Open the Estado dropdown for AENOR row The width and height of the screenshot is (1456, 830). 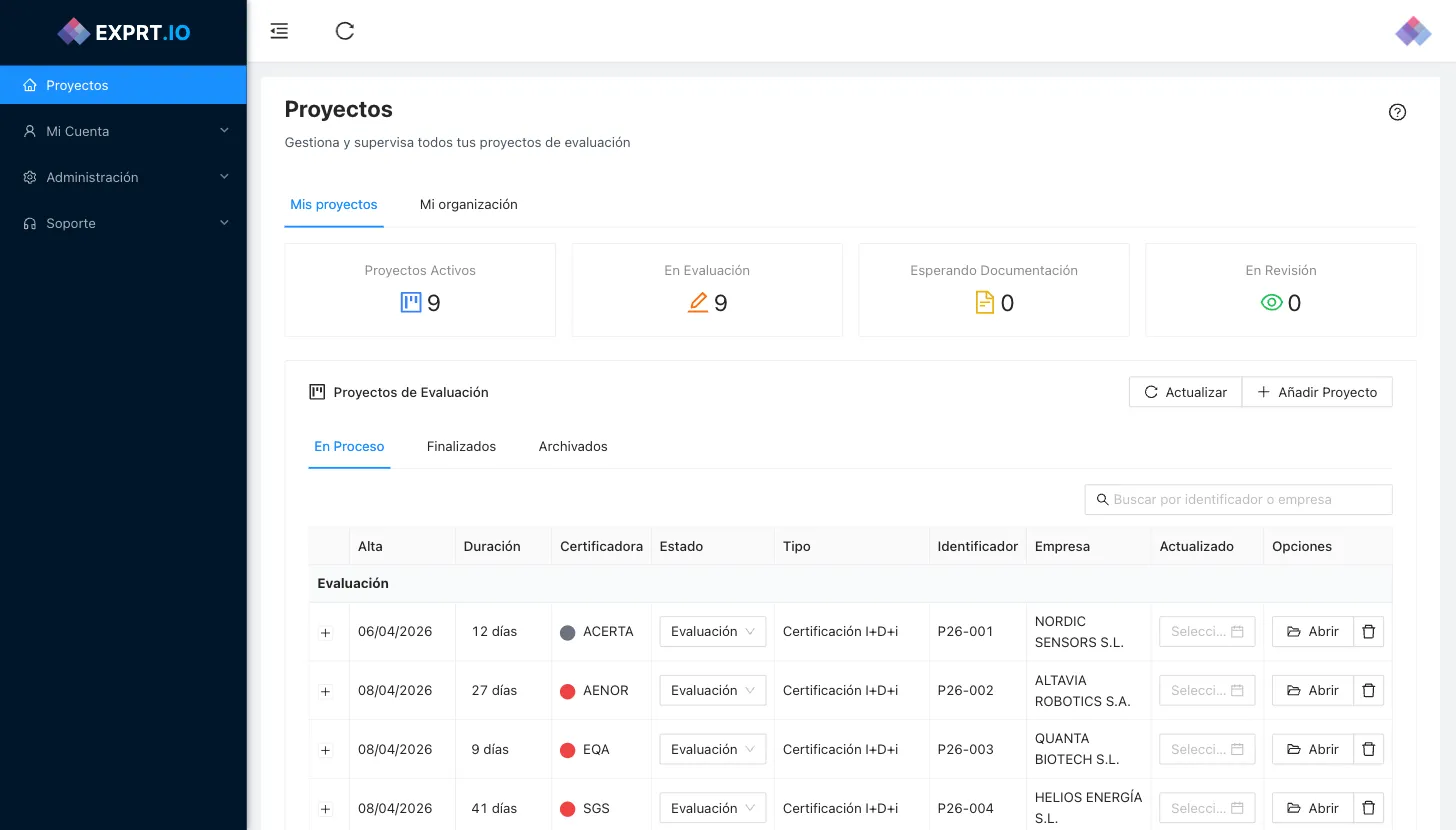[713, 691]
